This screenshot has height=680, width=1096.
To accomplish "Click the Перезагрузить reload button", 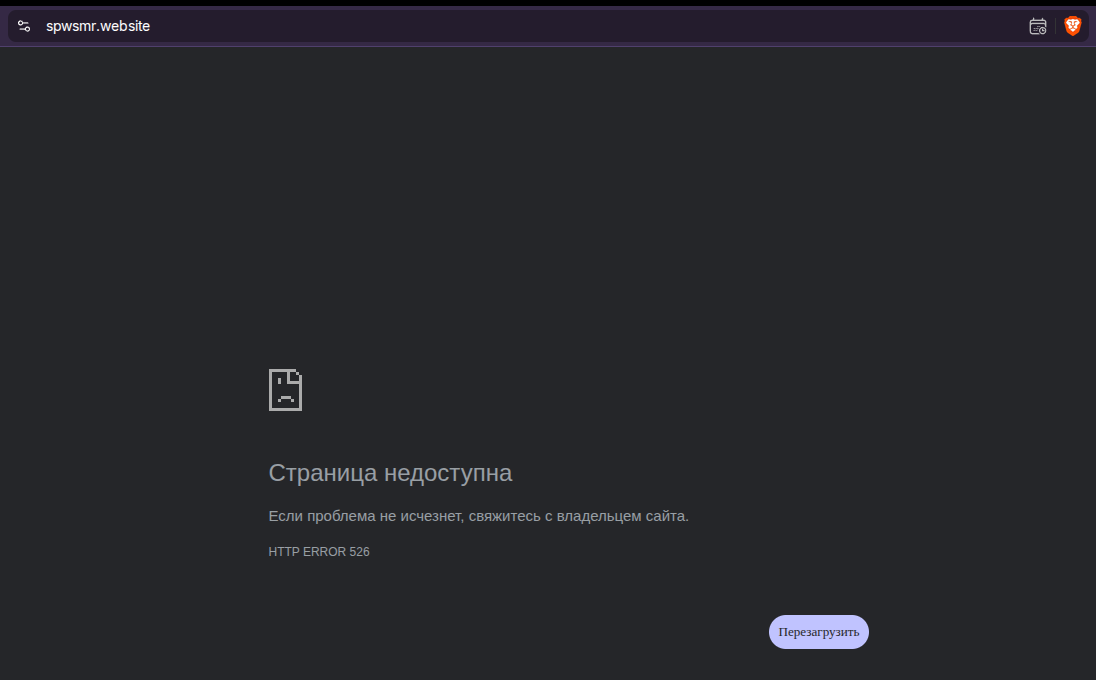I will point(819,632).
